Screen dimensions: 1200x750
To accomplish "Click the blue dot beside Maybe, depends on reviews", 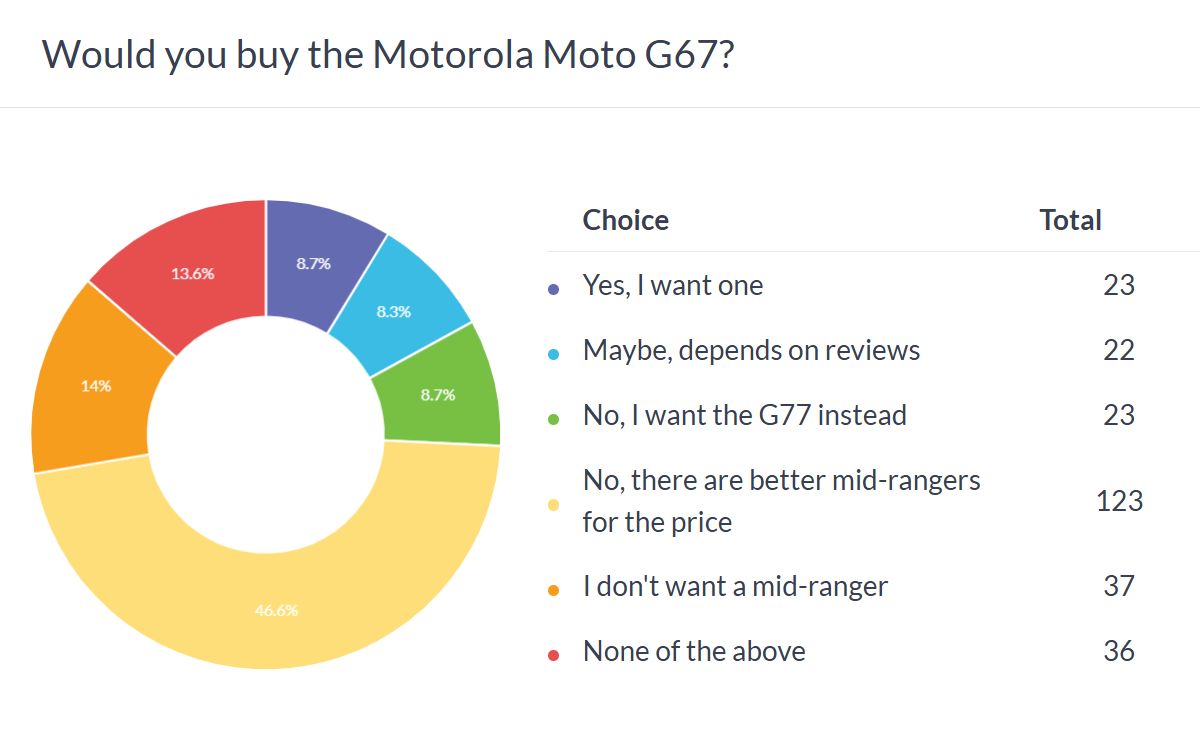I will click(x=553, y=354).
